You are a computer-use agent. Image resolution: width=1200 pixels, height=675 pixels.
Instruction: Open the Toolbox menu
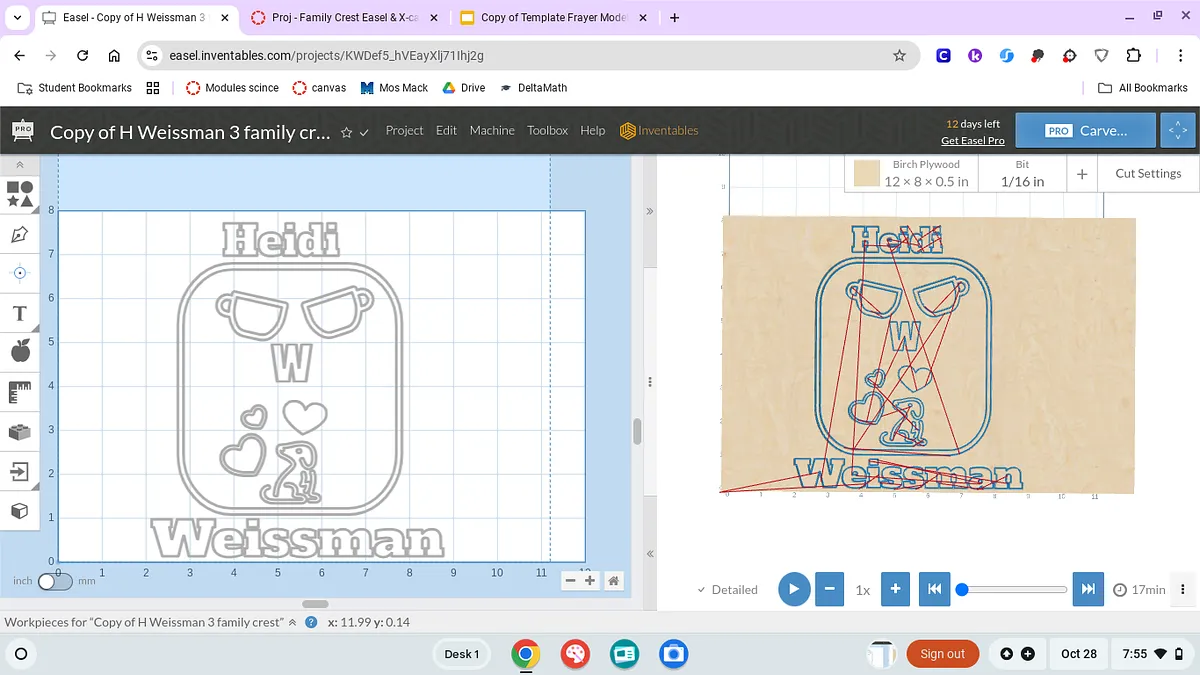coord(547,131)
